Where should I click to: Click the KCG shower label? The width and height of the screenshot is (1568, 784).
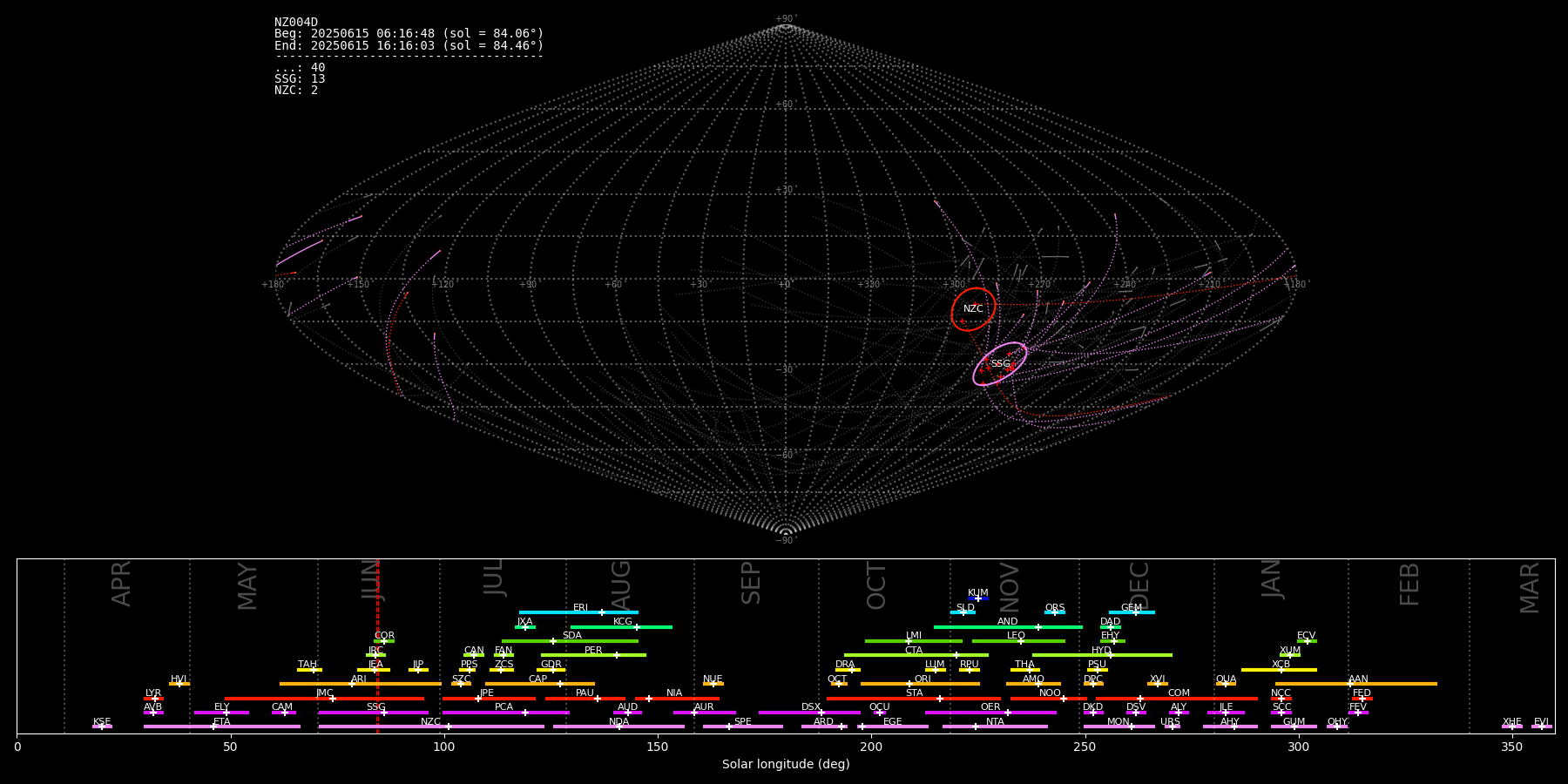click(x=623, y=622)
